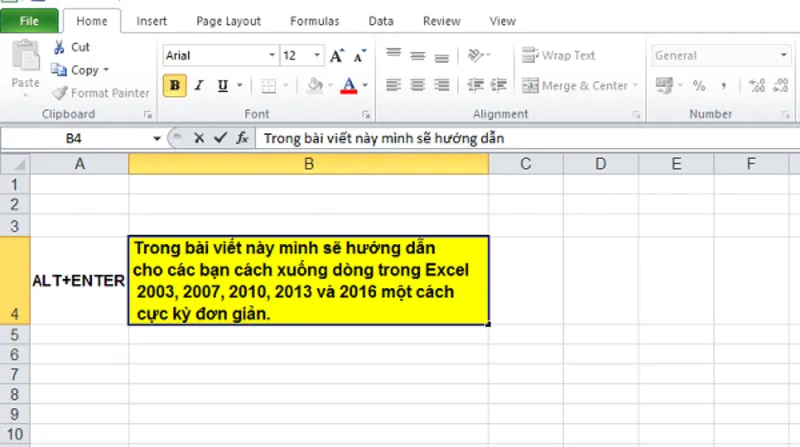800x447 pixels.
Task: Select row 1 header
Action: (15, 185)
